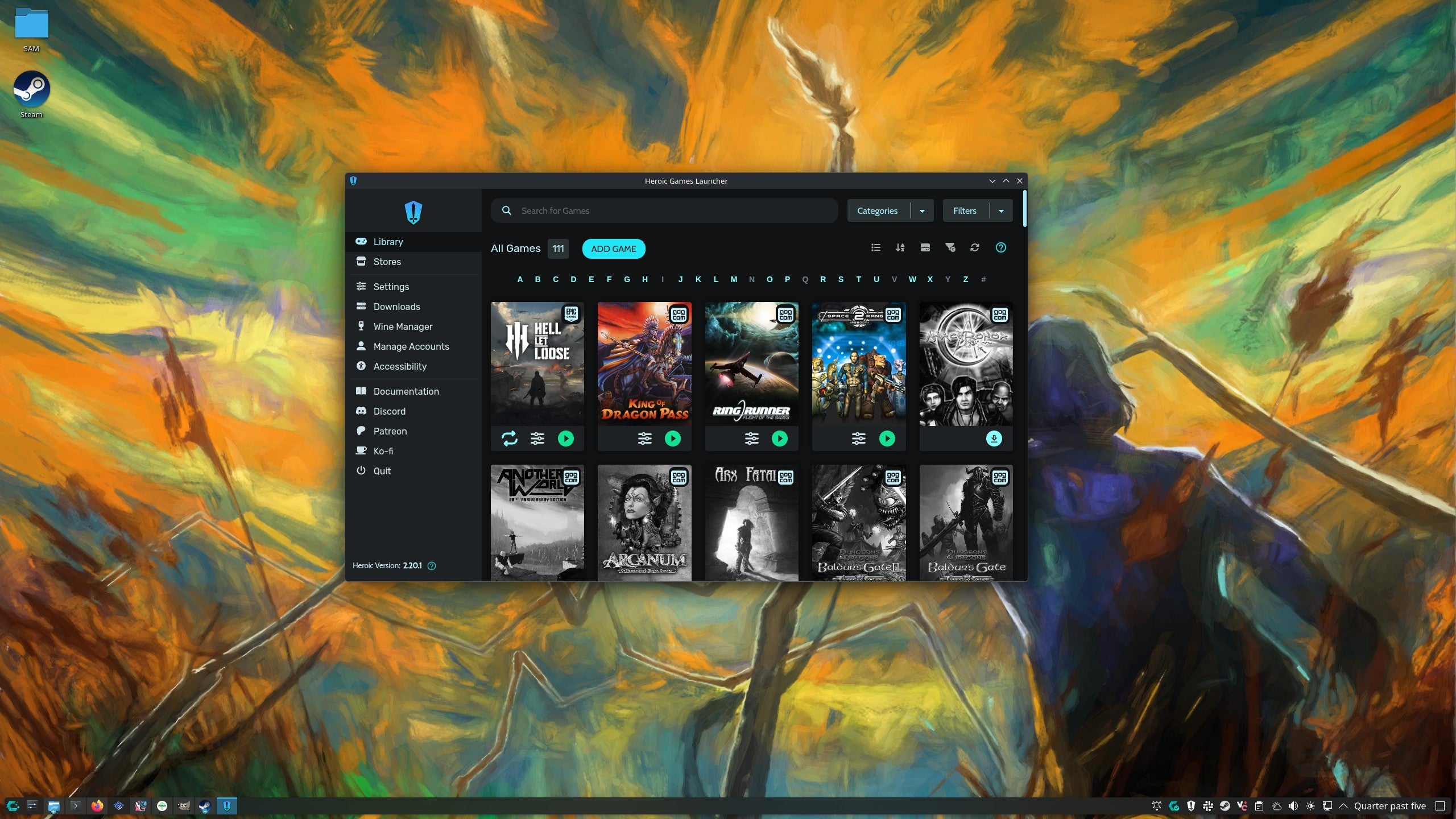This screenshot has height=819, width=1456.
Task: Refresh the game library
Action: [975, 247]
